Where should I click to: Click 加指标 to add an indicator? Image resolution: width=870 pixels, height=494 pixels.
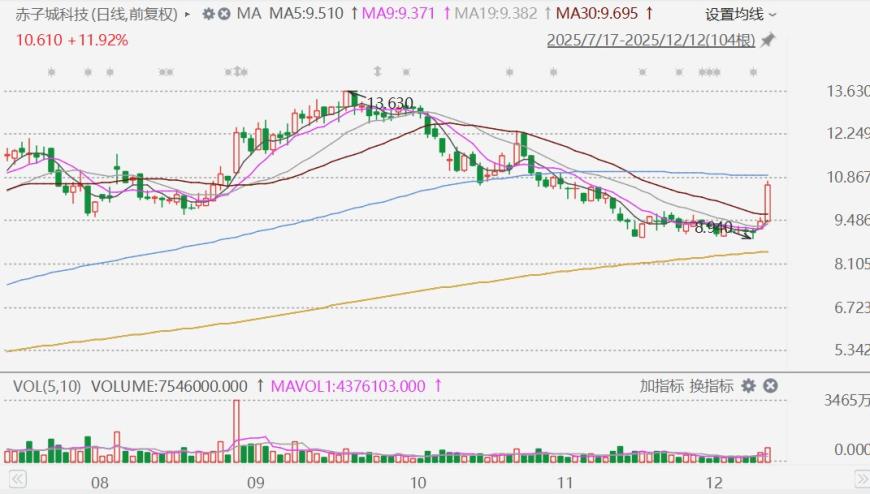tap(661, 386)
